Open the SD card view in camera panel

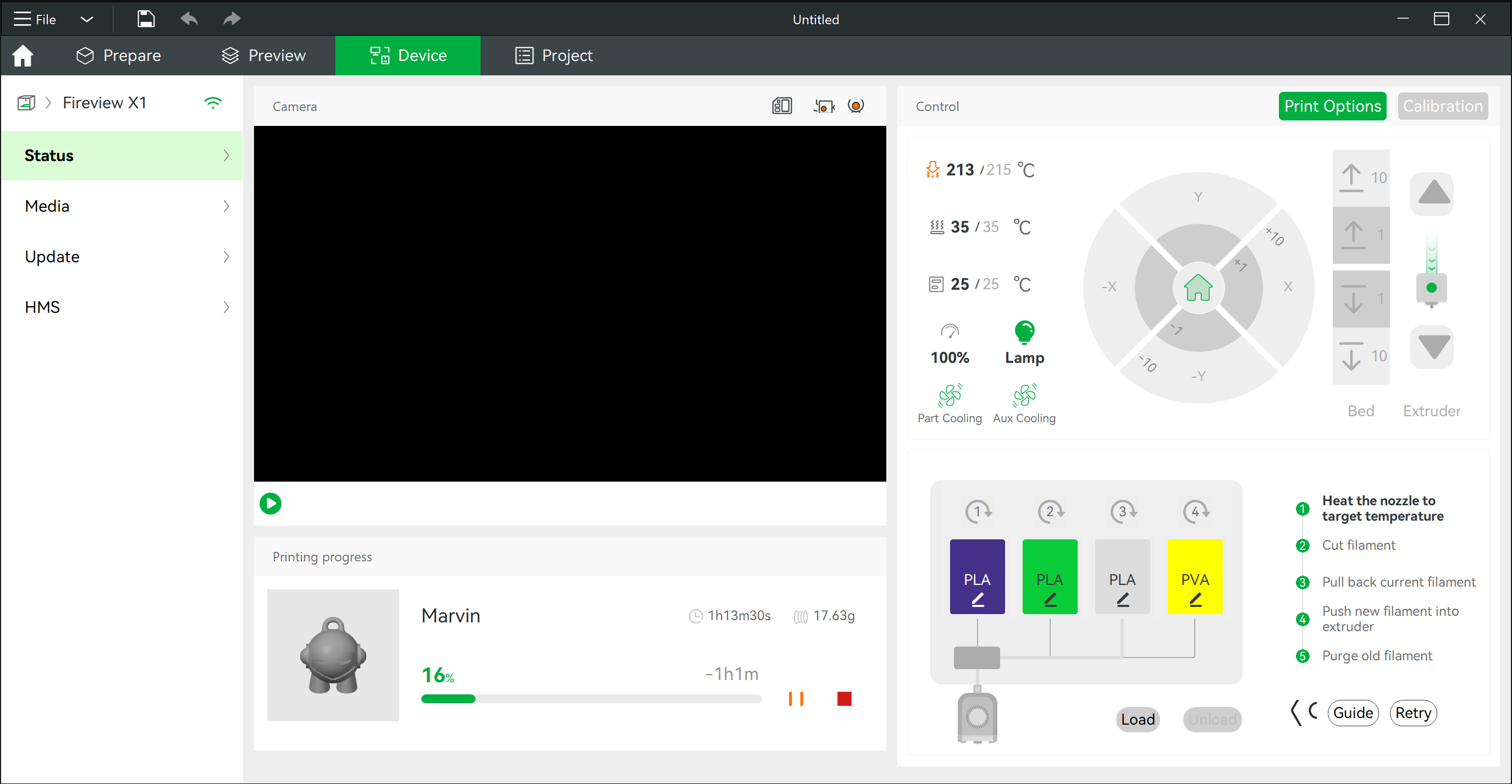[782, 106]
